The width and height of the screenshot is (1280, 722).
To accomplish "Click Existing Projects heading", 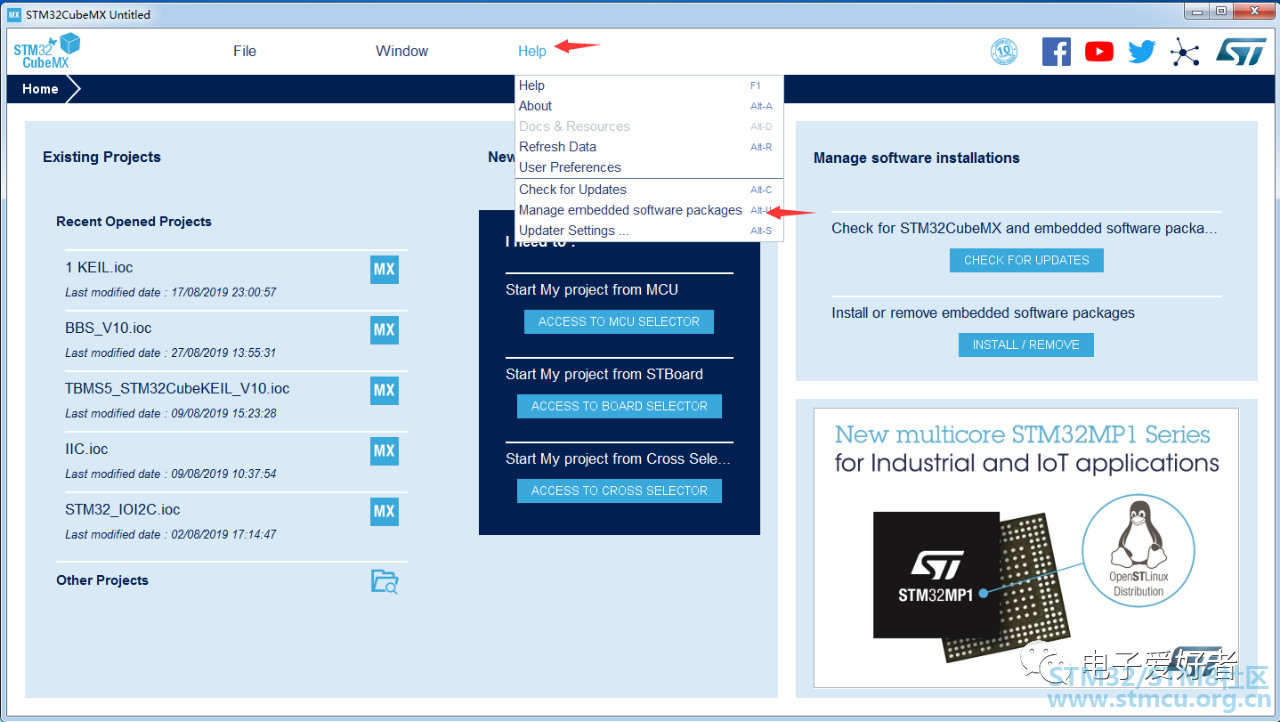I will click(x=102, y=157).
